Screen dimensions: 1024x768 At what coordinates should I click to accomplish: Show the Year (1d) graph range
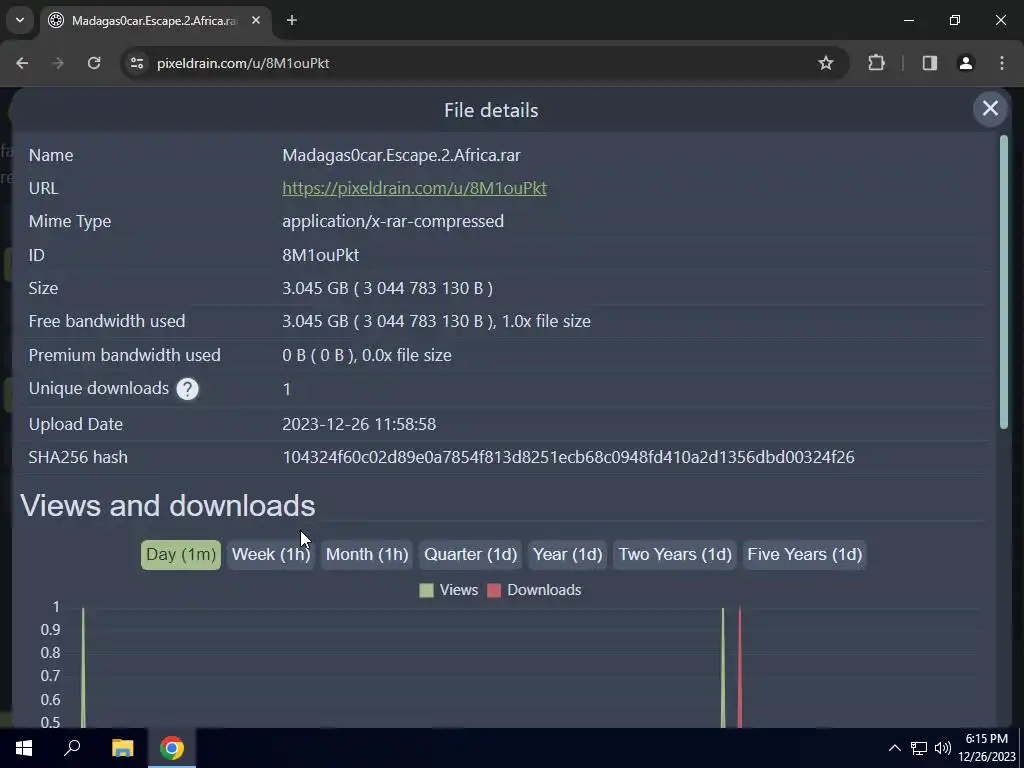(x=568, y=554)
